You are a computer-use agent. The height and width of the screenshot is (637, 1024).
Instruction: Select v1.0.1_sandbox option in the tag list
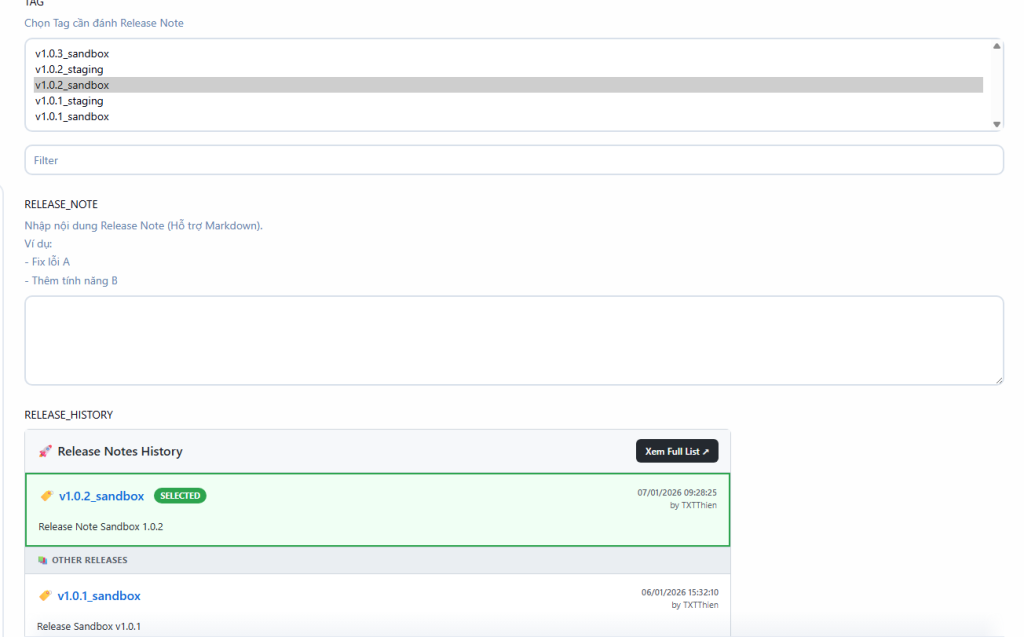coord(72,117)
